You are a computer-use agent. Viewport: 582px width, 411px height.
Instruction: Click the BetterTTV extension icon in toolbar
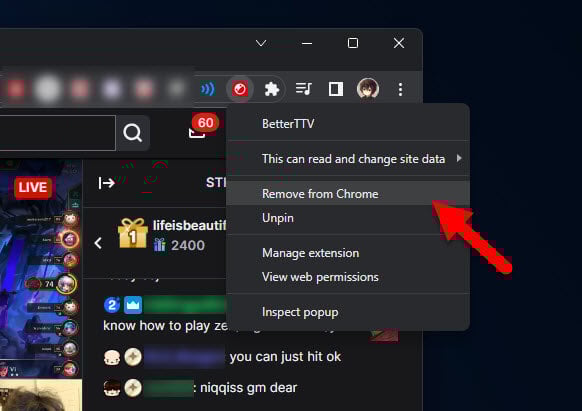click(x=240, y=89)
